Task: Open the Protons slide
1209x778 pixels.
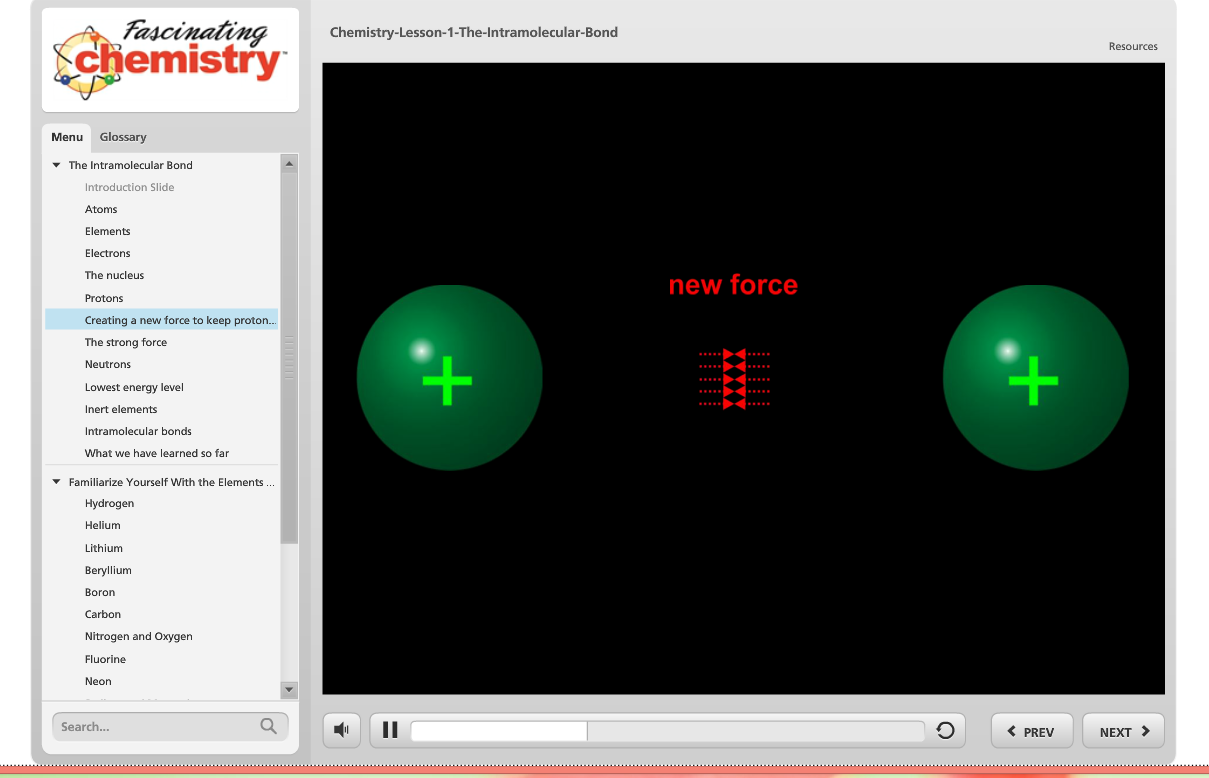Action: click(104, 298)
